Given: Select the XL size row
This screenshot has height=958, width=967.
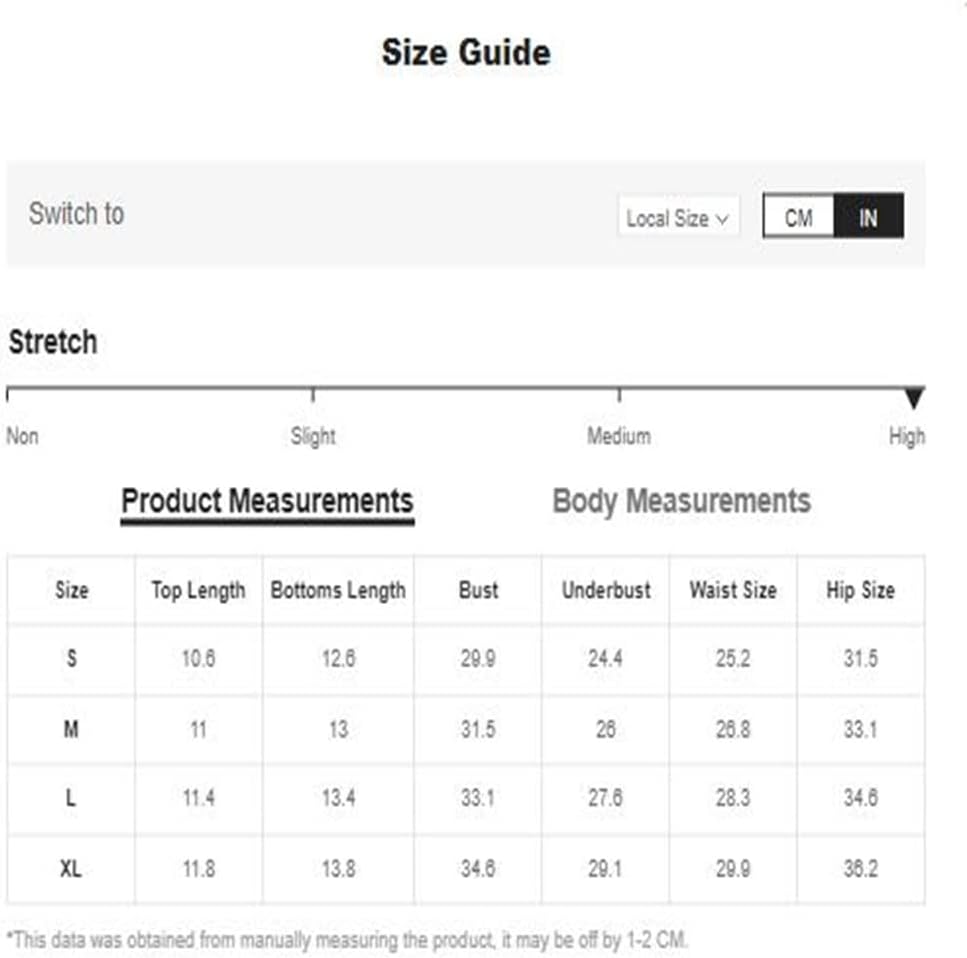Looking at the screenshot, I should 466,869.
